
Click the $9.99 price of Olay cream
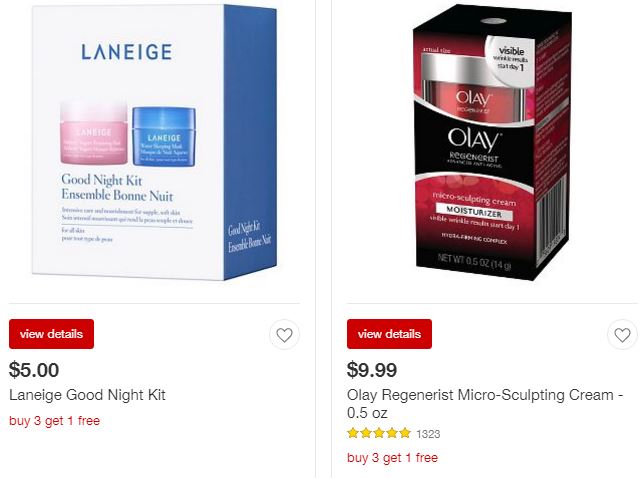[372, 370]
